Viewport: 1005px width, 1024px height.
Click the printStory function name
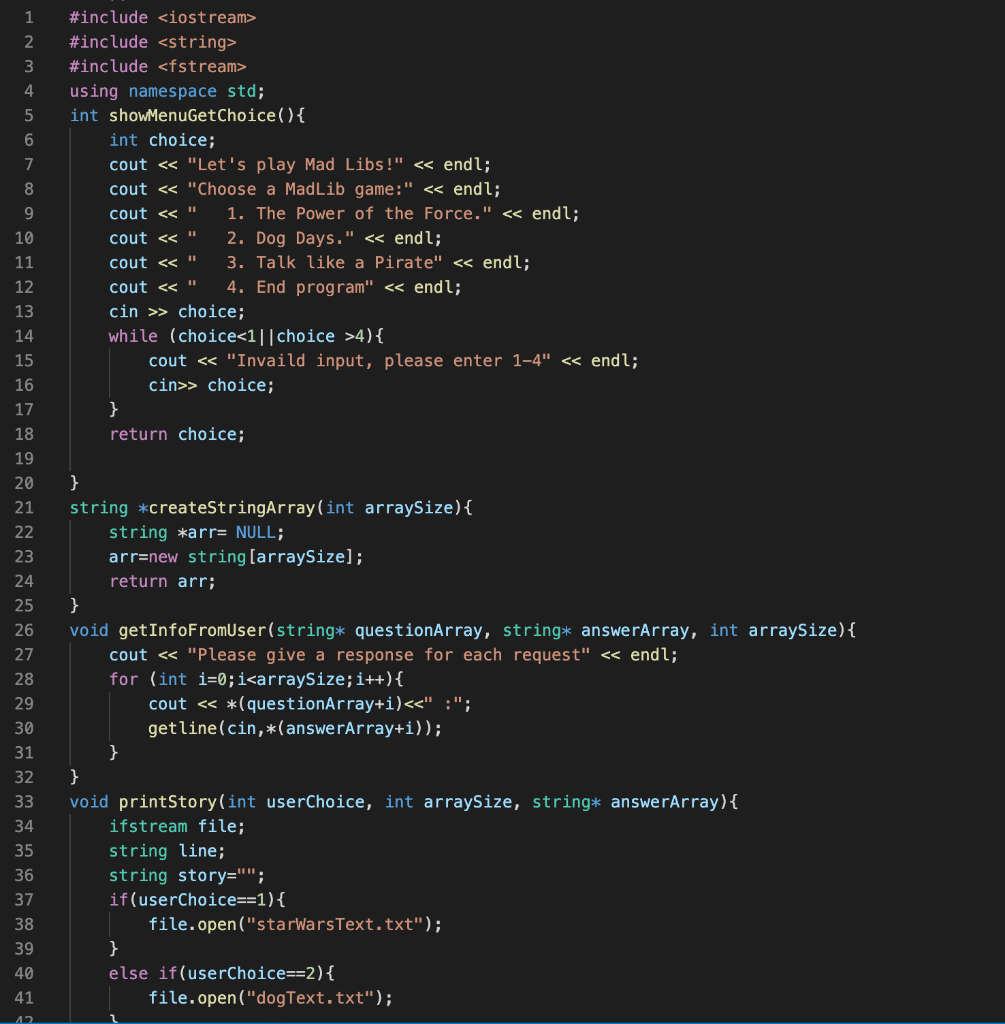click(168, 802)
